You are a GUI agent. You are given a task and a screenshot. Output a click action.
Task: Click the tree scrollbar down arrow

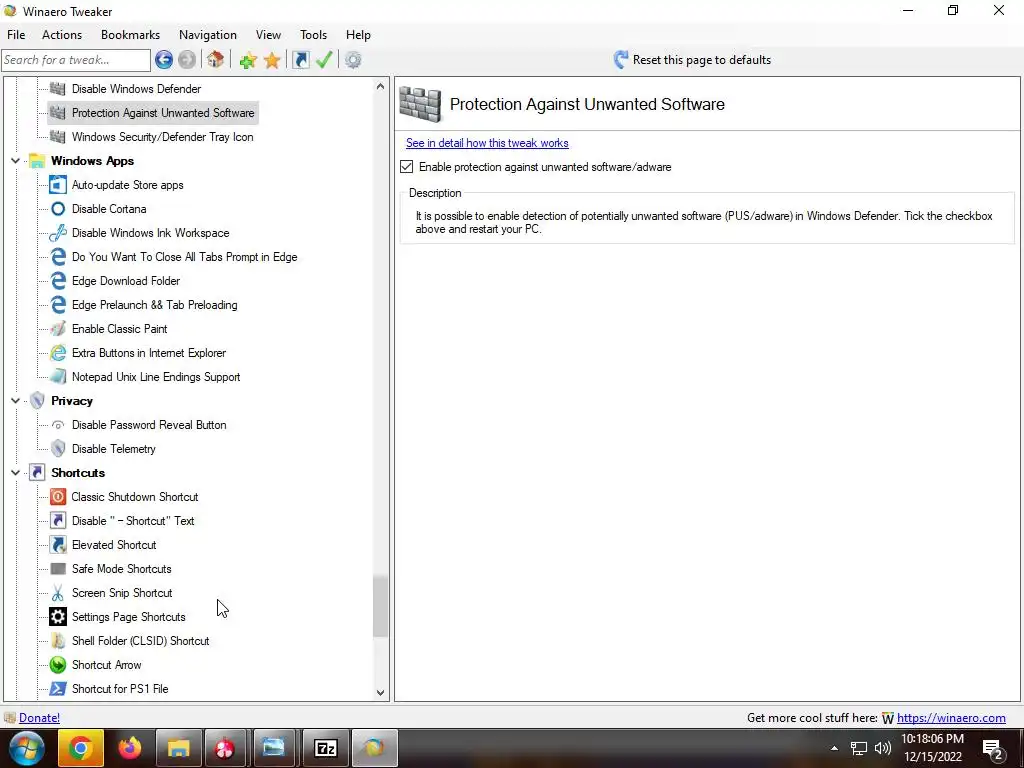pyautogui.click(x=381, y=693)
